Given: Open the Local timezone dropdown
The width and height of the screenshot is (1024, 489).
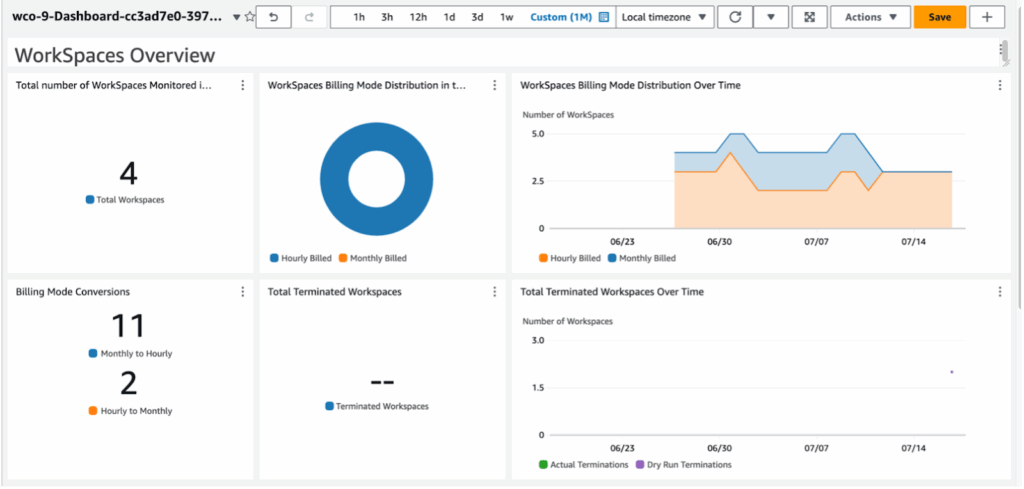Looking at the screenshot, I should pos(665,17).
